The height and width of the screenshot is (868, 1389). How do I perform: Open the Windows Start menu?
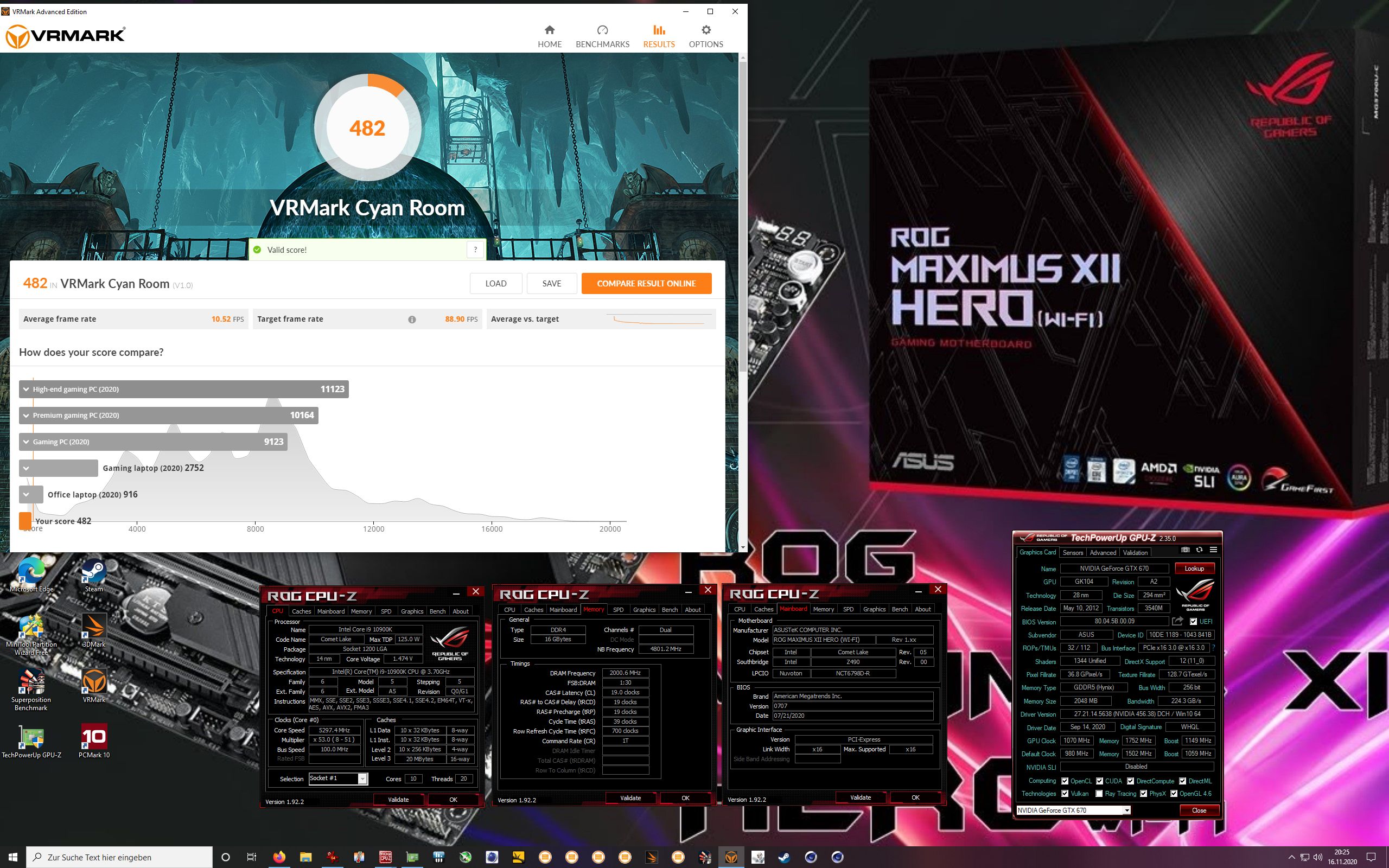(x=12, y=857)
